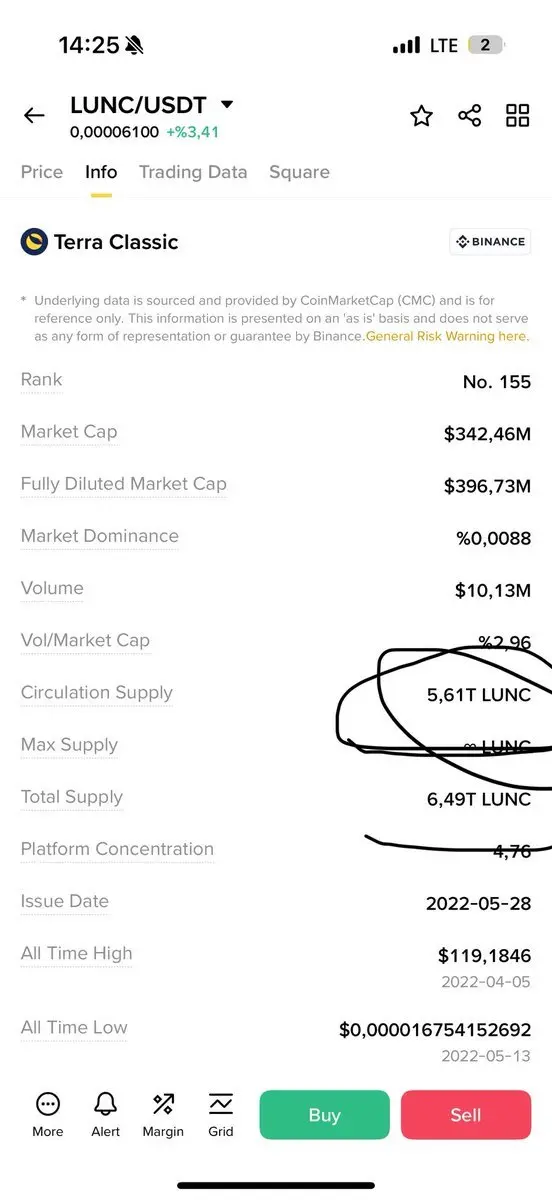This screenshot has width=552, height=1200.
Task: Switch to the Price tab
Action: tap(42, 172)
